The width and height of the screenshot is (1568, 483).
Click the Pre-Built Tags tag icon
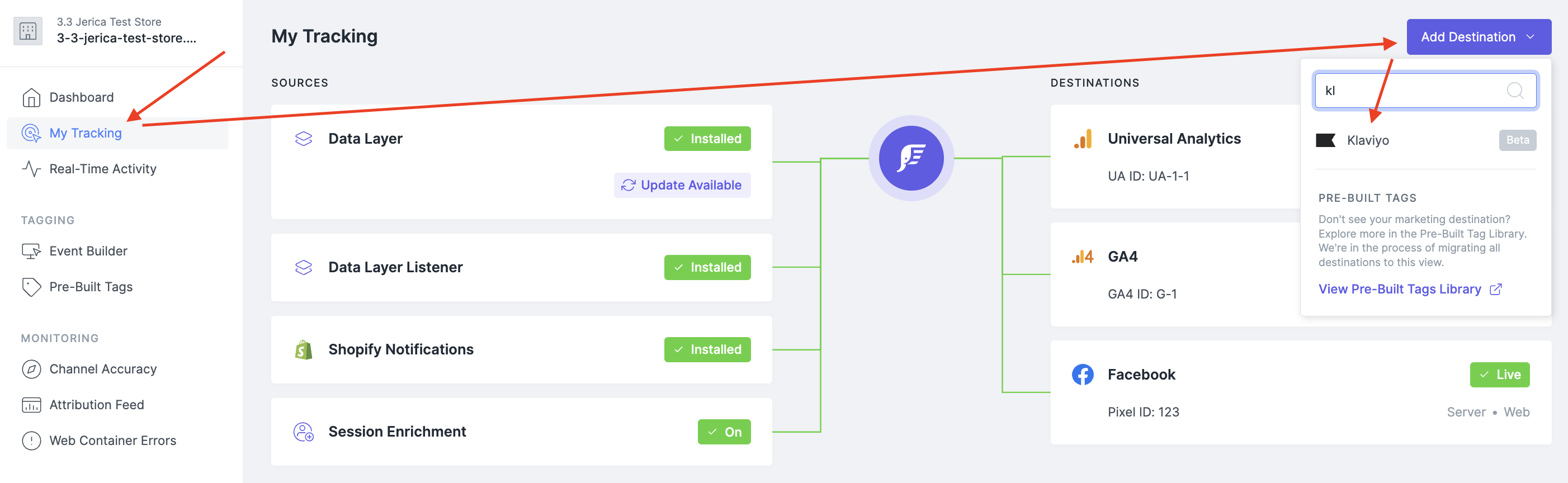point(31,286)
